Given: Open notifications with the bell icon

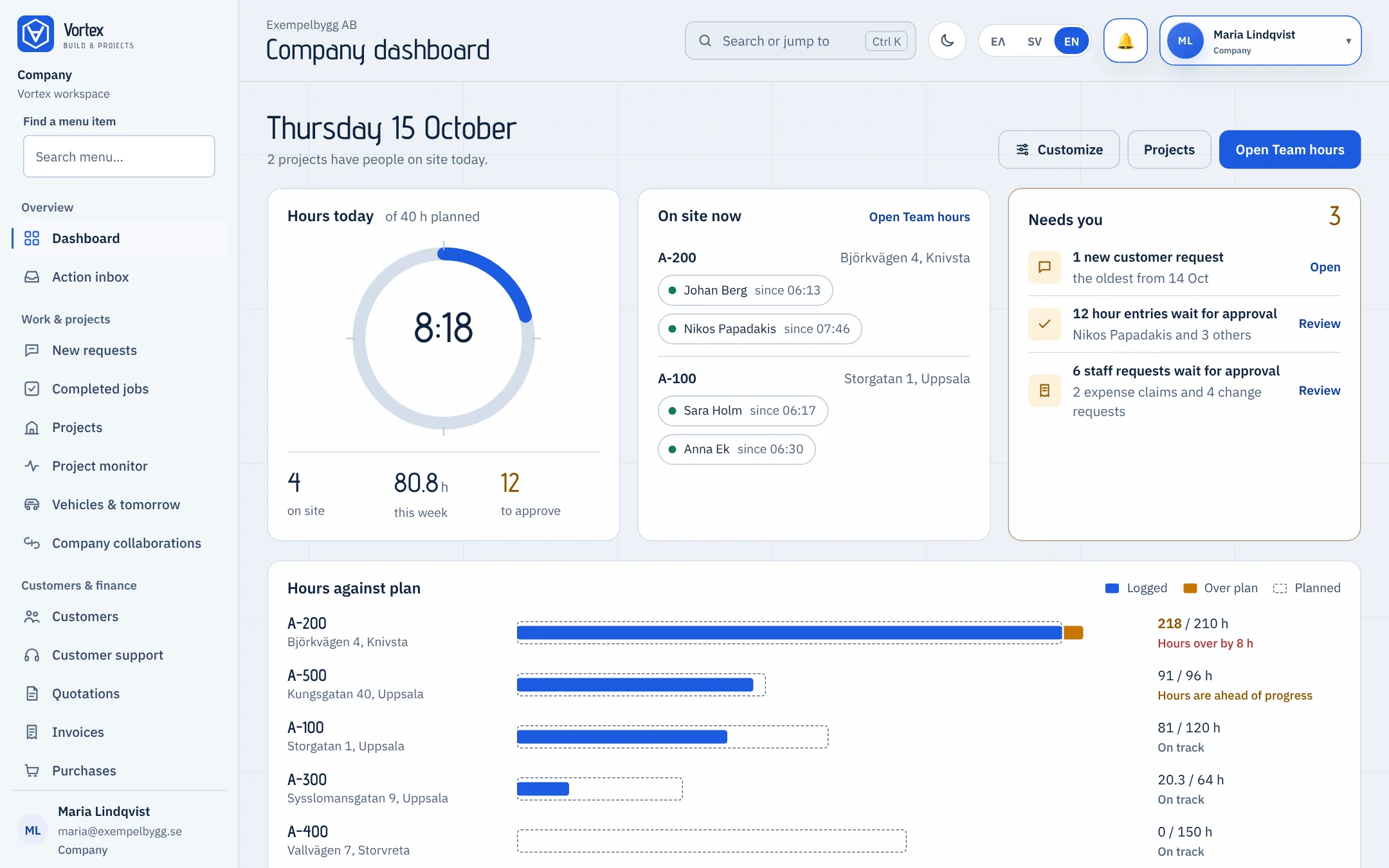Looking at the screenshot, I should (x=1125, y=41).
